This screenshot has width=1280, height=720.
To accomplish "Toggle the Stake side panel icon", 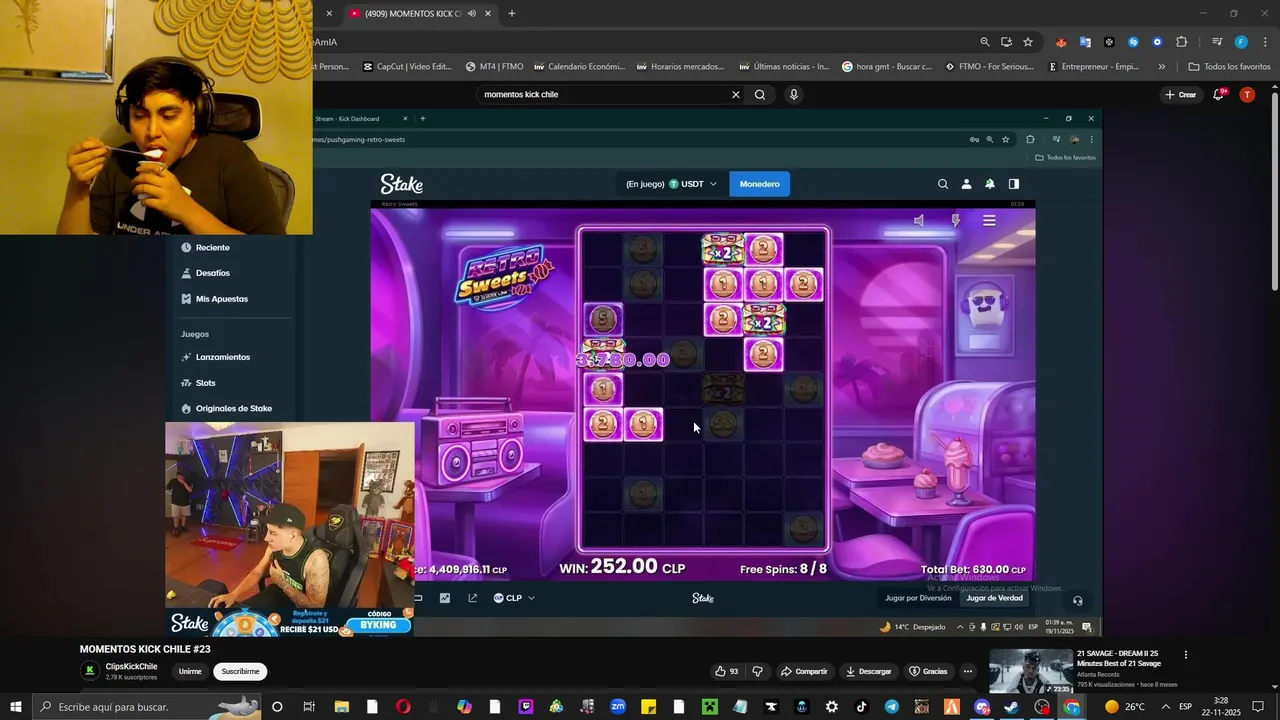I will pos(1014,184).
